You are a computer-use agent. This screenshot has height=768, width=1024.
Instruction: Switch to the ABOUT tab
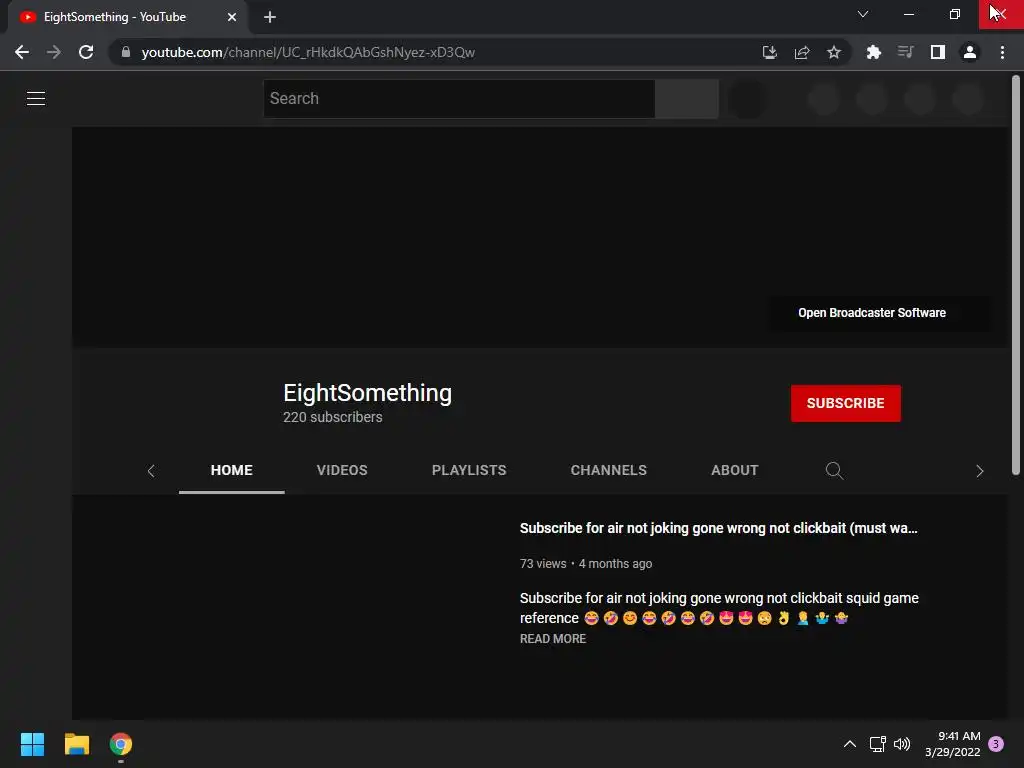pyautogui.click(x=735, y=470)
